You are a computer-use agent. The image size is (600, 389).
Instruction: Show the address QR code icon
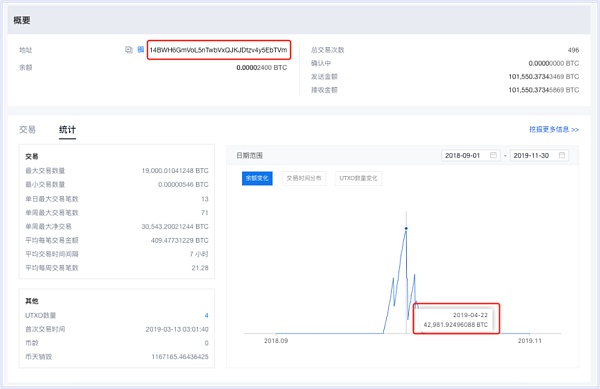coord(141,49)
